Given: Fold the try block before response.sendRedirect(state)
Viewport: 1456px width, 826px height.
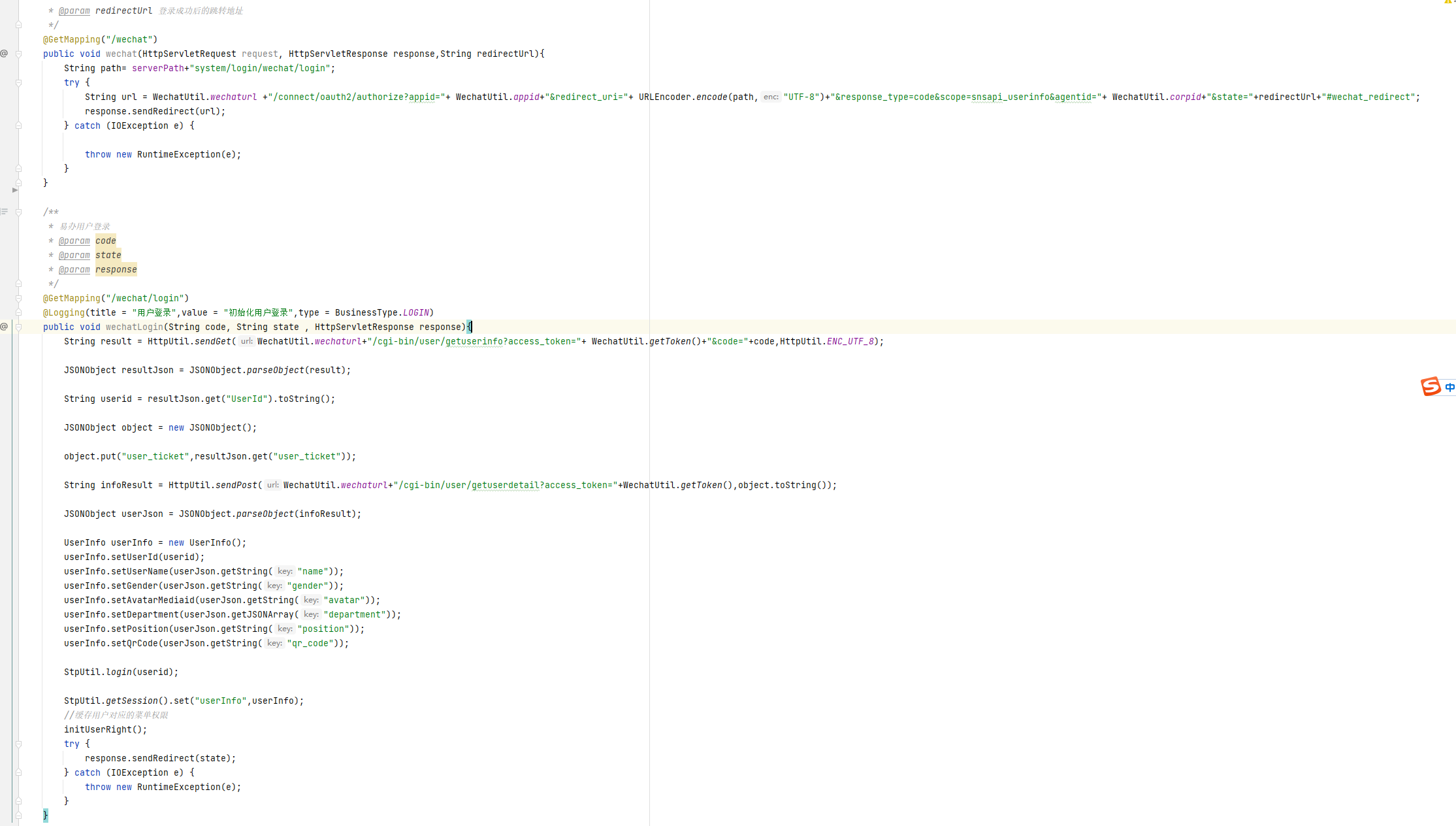Looking at the screenshot, I should tap(18, 744).
